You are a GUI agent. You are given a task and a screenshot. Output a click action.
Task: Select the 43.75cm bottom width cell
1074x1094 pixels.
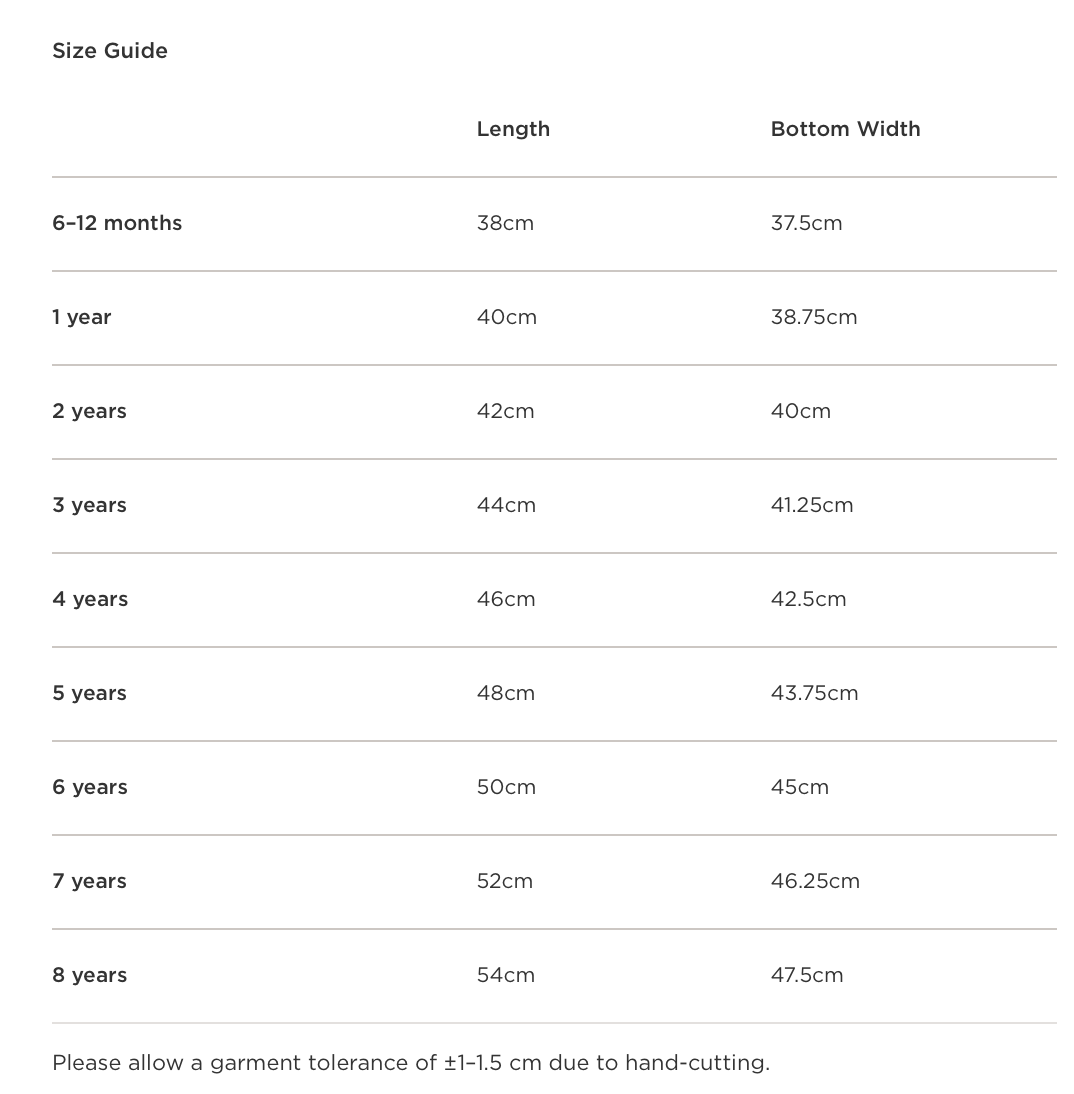pyautogui.click(x=814, y=693)
